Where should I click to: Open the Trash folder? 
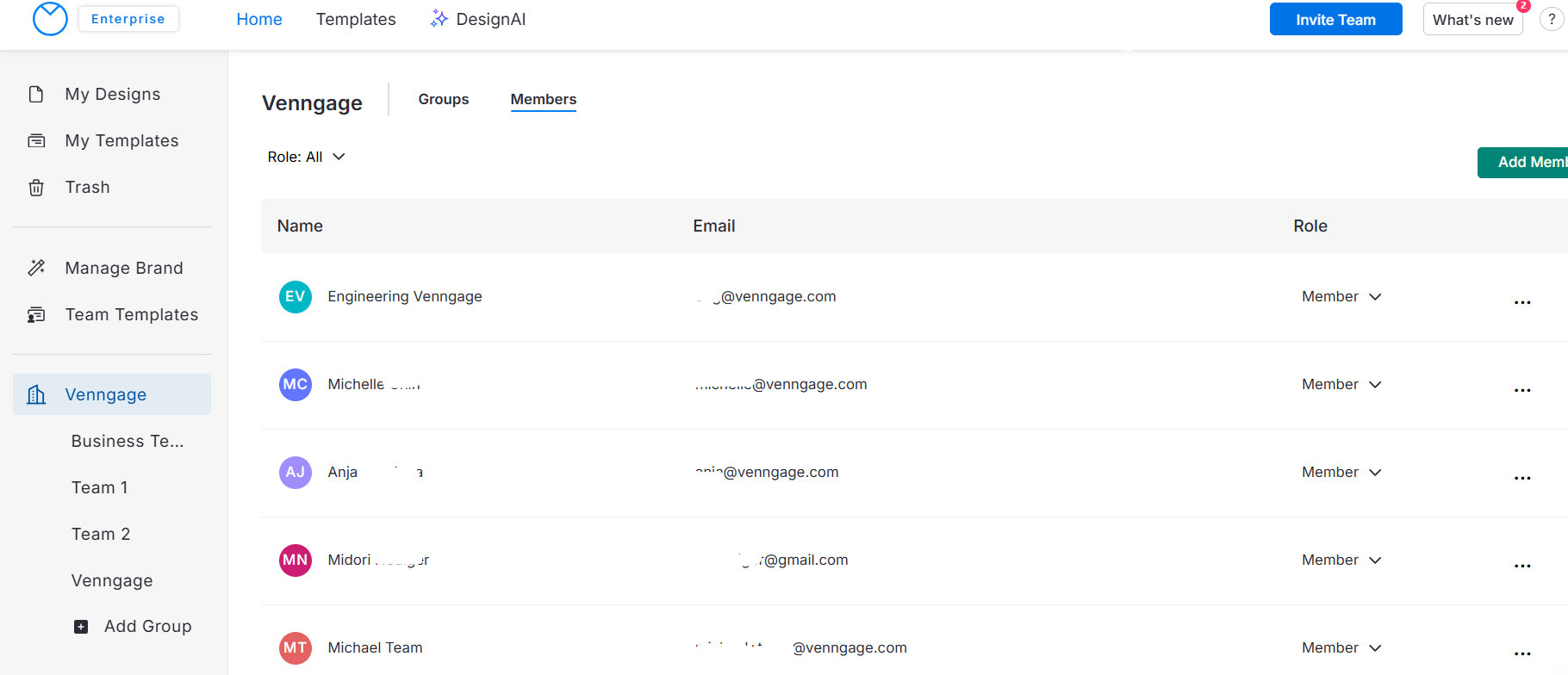click(x=87, y=187)
